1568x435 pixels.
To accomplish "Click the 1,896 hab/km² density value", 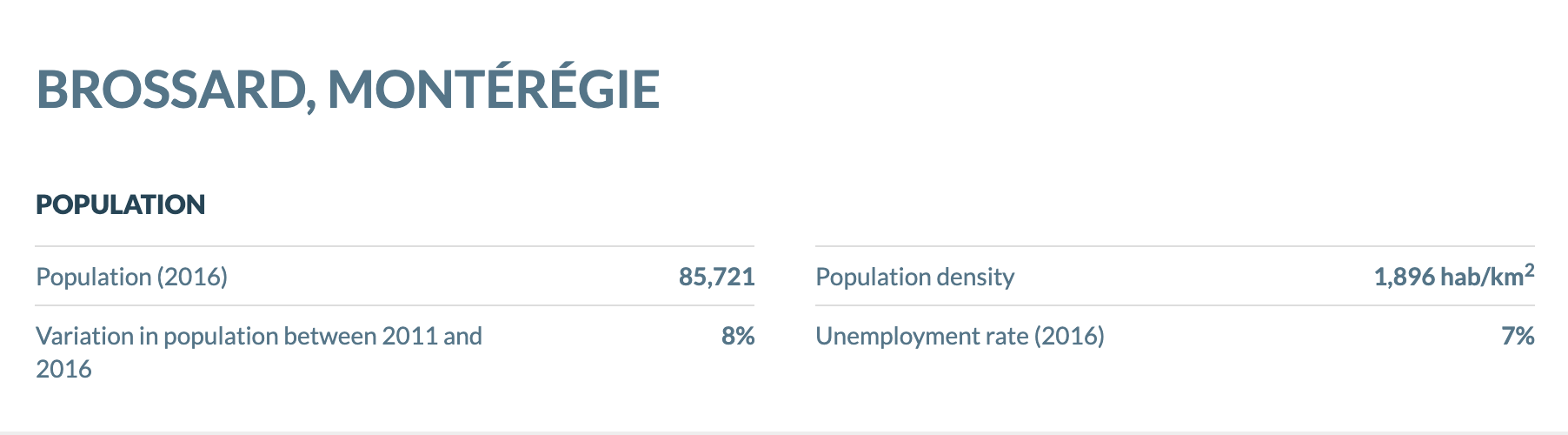I will click(1453, 276).
